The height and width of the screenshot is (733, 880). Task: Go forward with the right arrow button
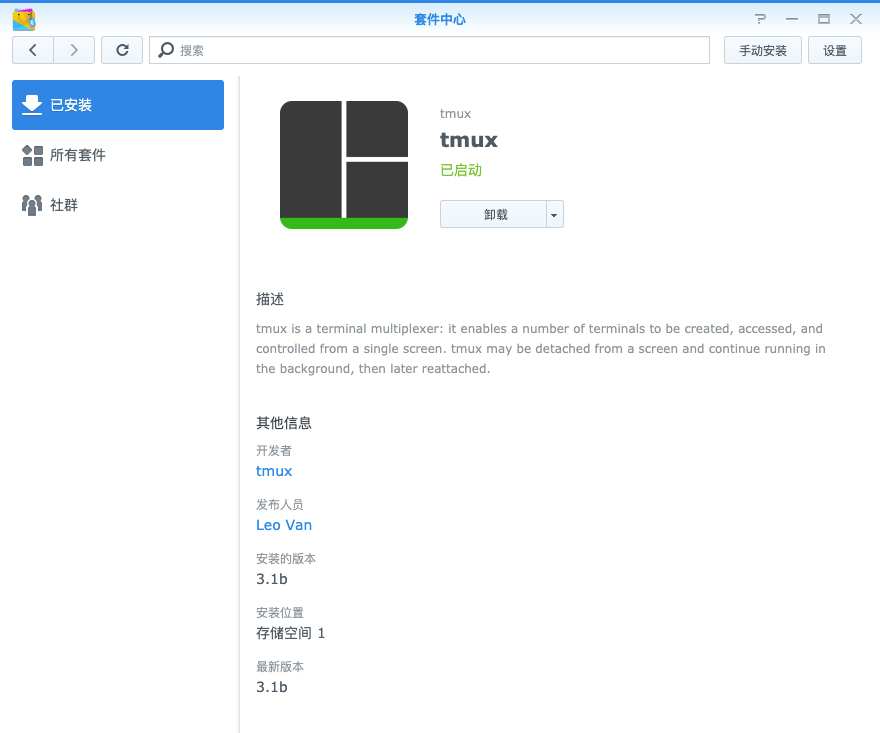pos(74,50)
